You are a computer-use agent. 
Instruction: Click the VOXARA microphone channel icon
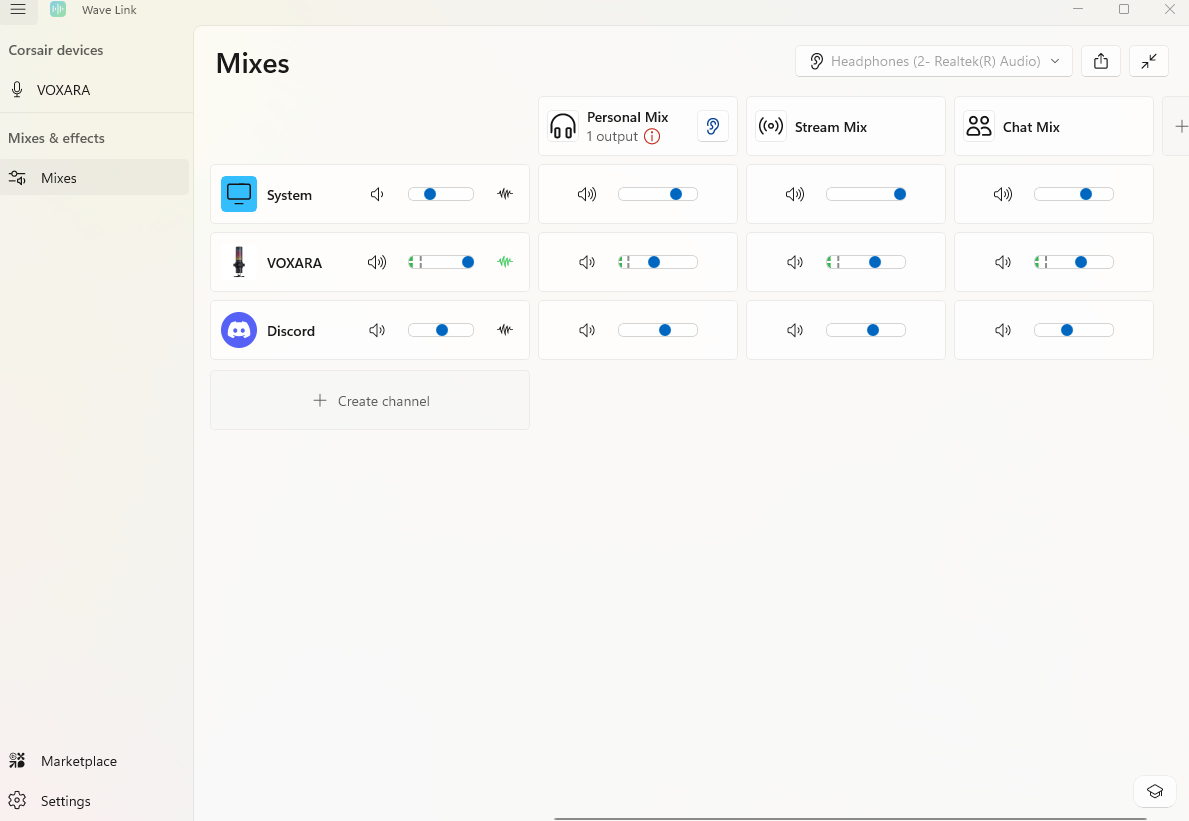coord(239,262)
